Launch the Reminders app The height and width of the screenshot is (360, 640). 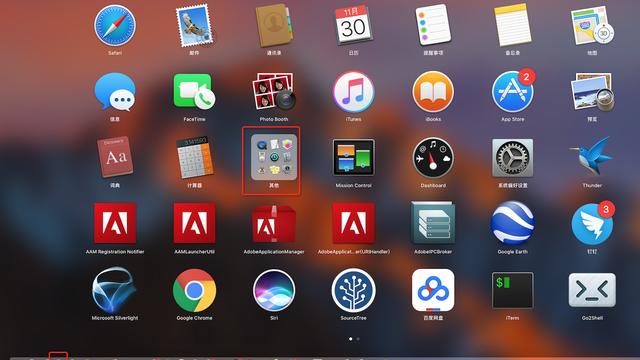[x=433, y=25]
